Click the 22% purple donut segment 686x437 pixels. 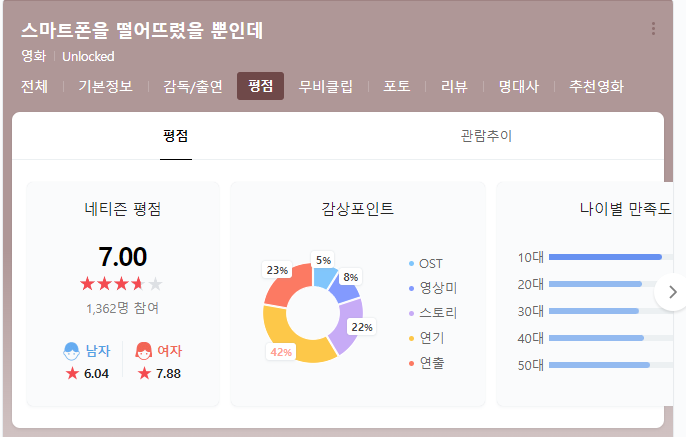[x=346, y=326]
